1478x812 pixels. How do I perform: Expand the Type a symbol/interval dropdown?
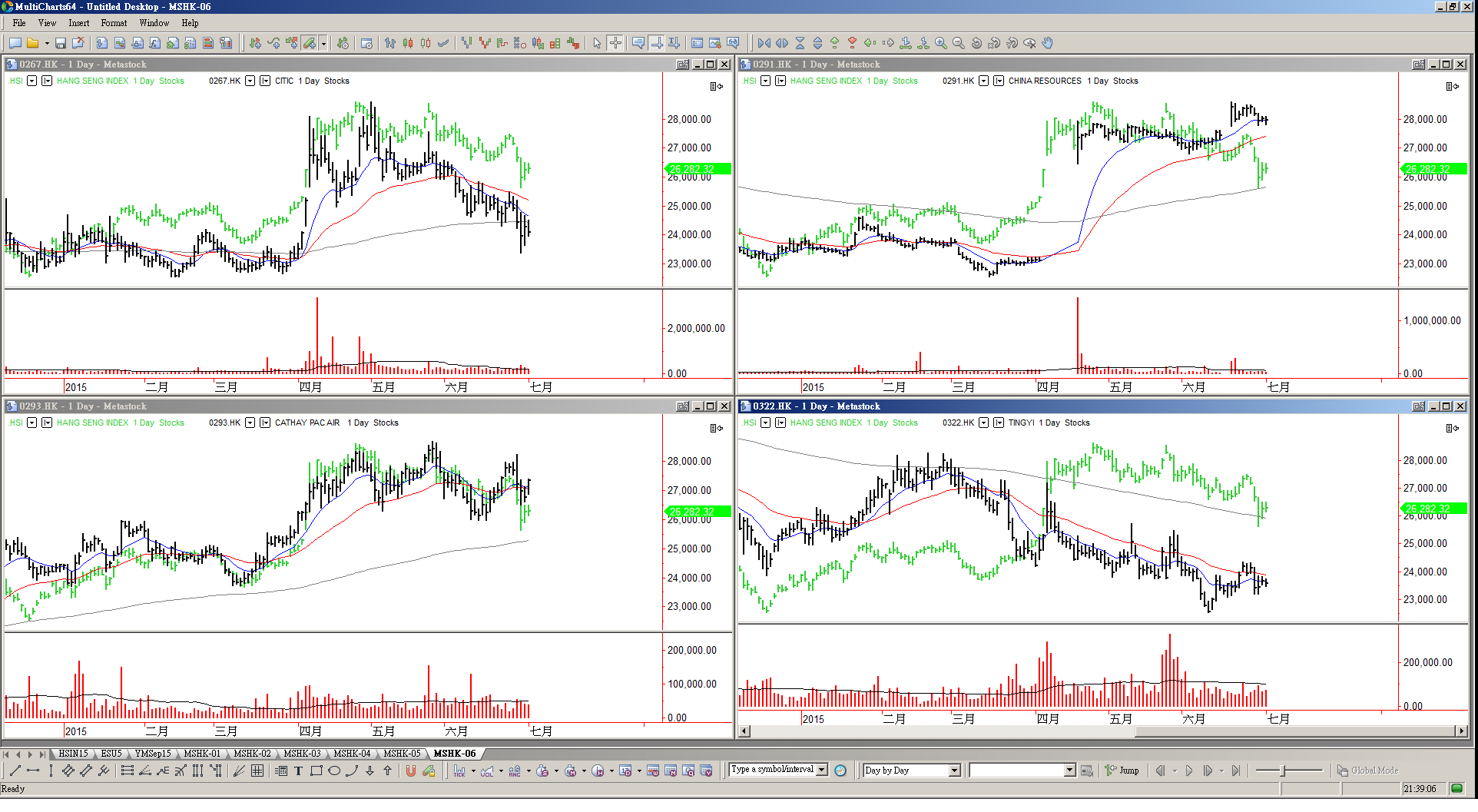822,770
